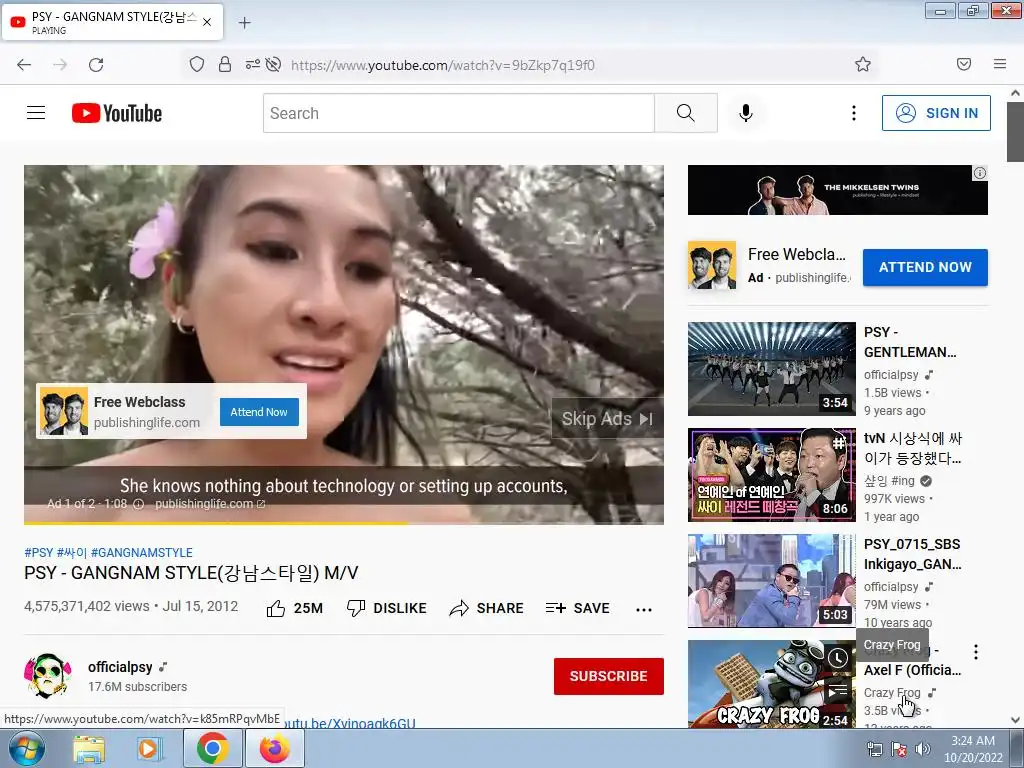This screenshot has height=768, width=1024.
Task: Open the Windows Start menu
Action: (26, 748)
